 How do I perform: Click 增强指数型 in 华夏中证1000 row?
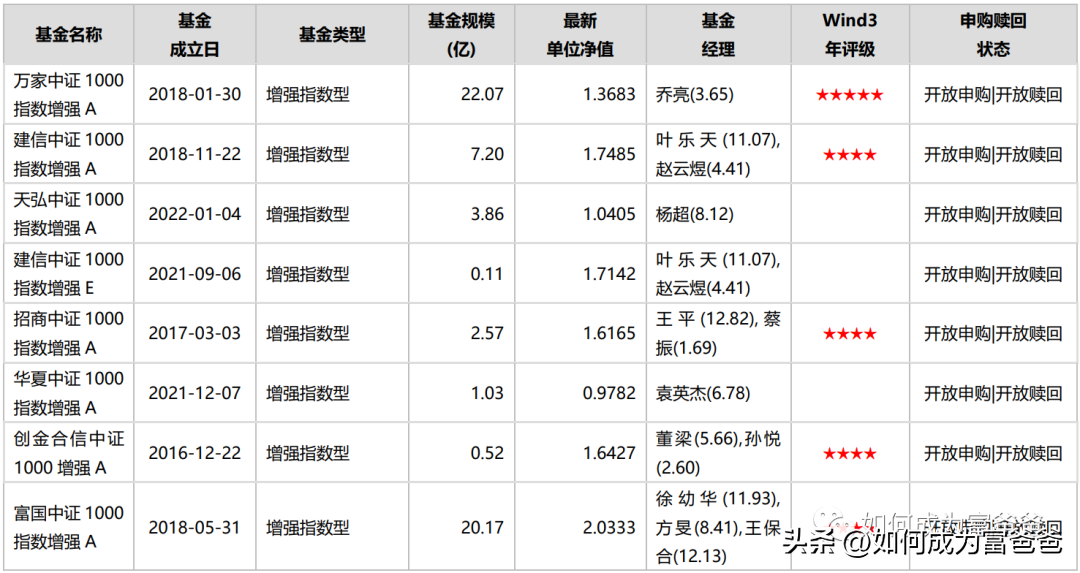pyautogui.click(x=308, y=393)
